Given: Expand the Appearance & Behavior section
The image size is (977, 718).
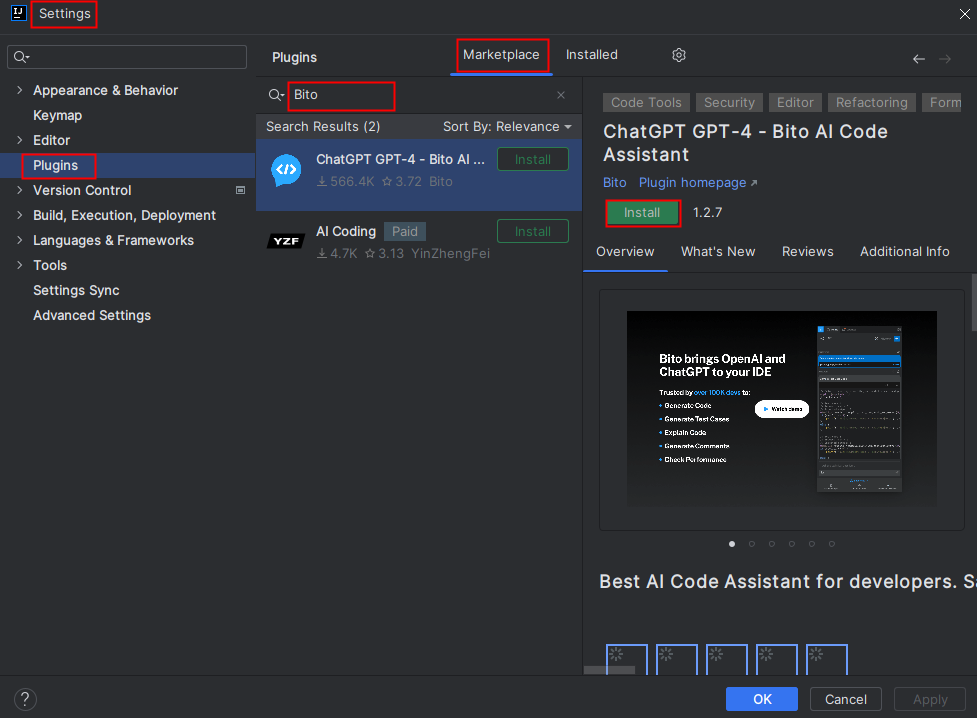Looking at the screenshot, I should tap(19, 90).
